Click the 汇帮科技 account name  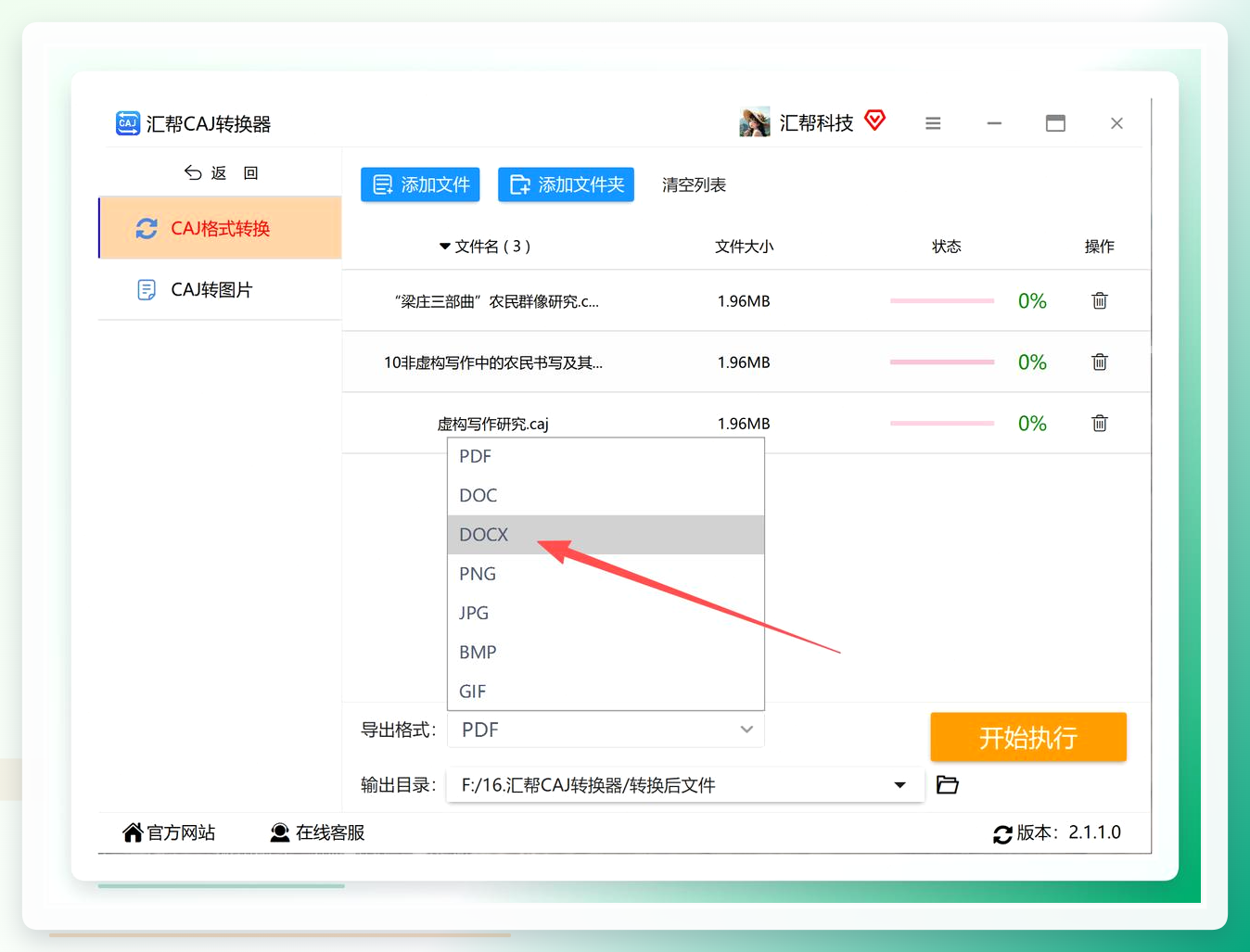pos(816,123)
